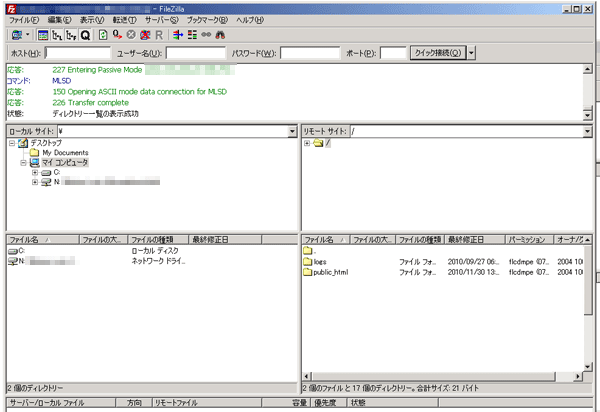Select My Documents in local tree
The height and width of the screenshot is (412, 600).
click(65, 153)
